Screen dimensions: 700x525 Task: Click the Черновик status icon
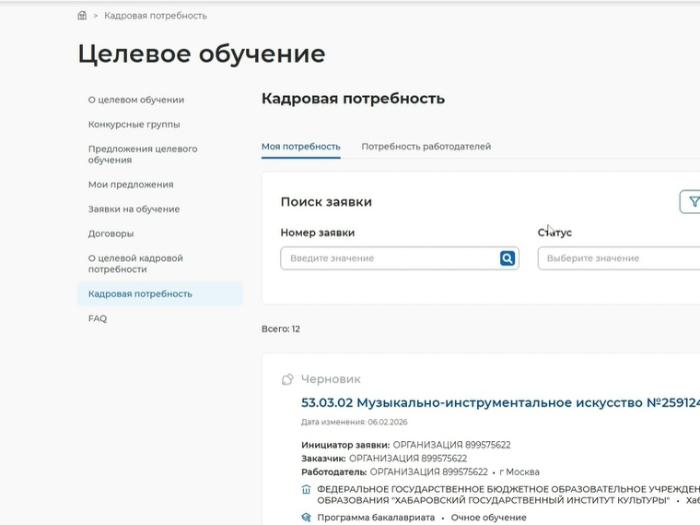pos(288,379)
